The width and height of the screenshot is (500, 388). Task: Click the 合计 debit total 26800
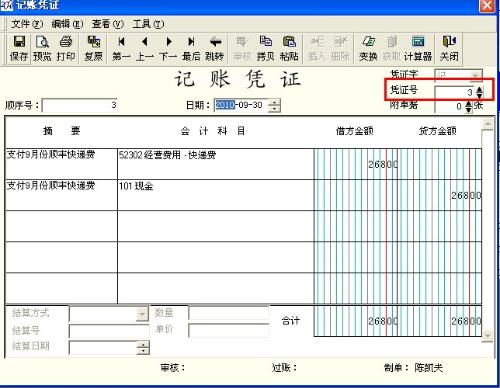[x=383, y=321]
